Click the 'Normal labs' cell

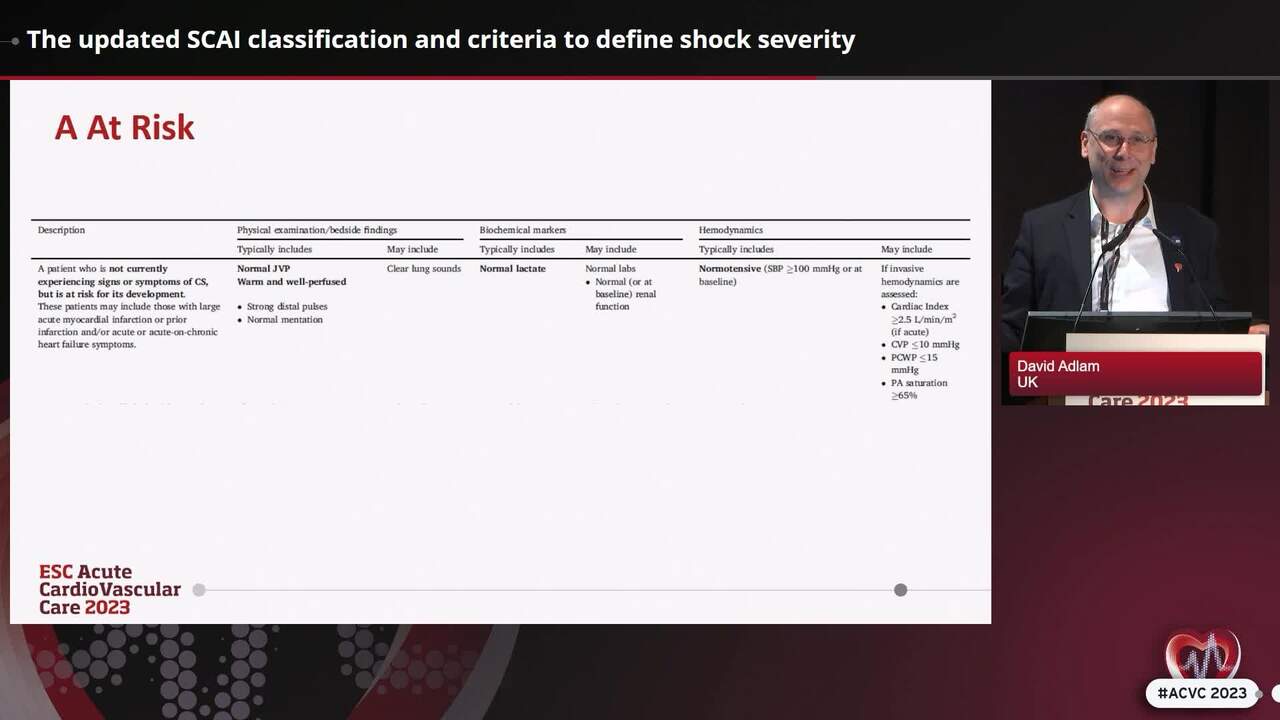[x=610, y=269]
